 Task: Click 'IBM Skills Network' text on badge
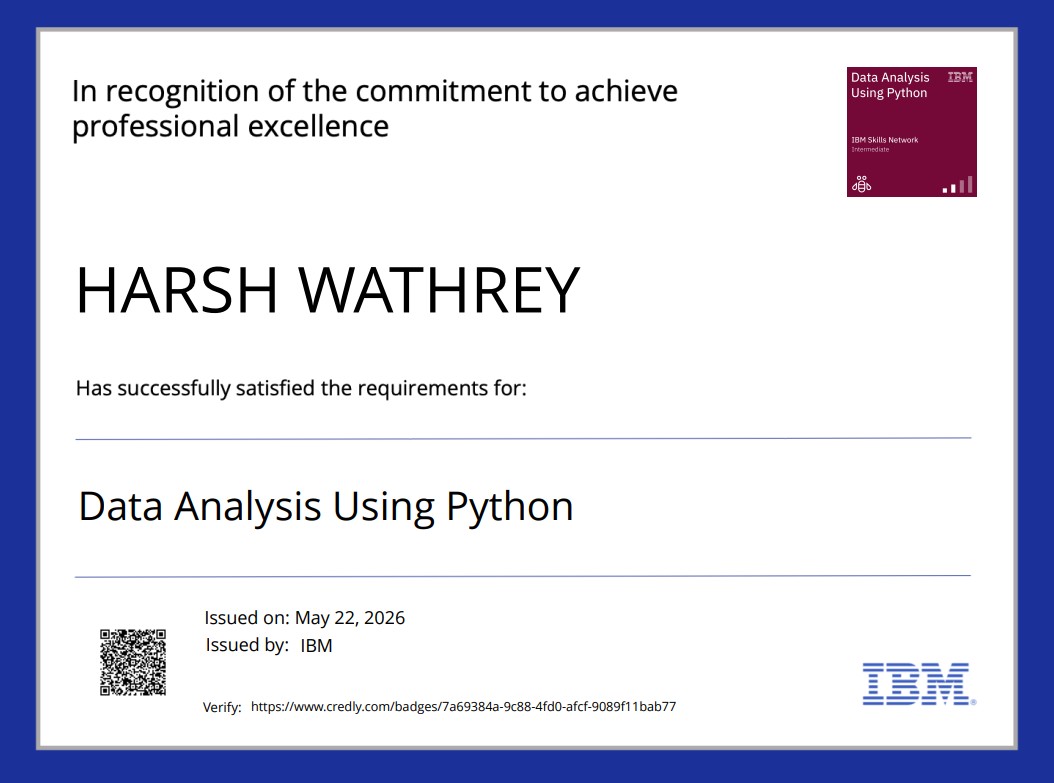coord(885,140)
